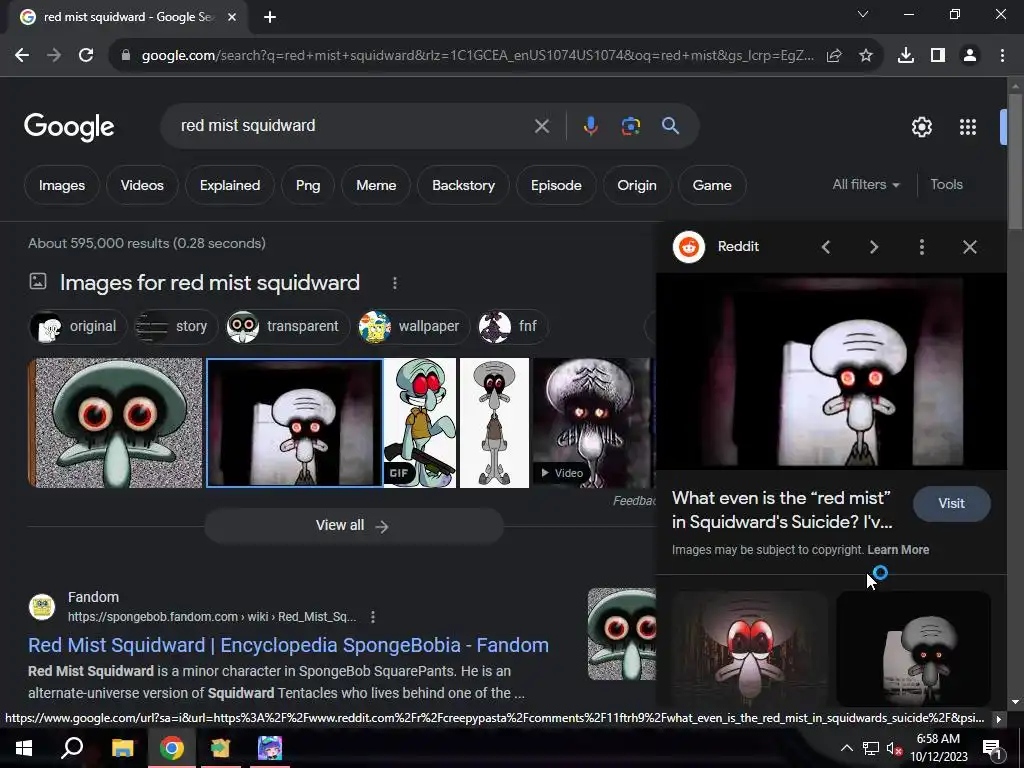Select the Game filter chip

pyautogui.click(x=712, y=185)
